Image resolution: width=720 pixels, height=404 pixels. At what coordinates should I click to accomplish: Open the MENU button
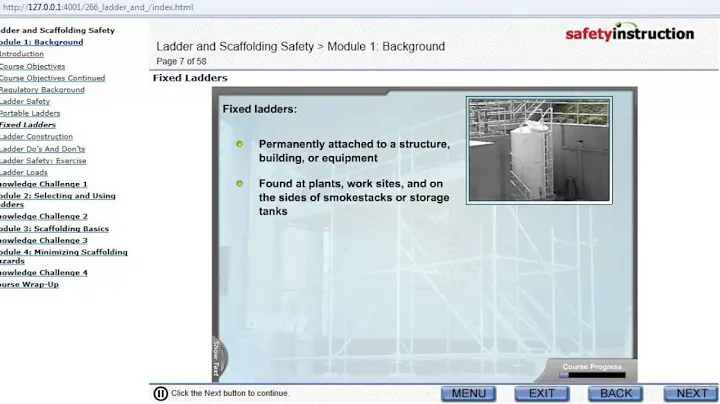click(x=468, y=393)
